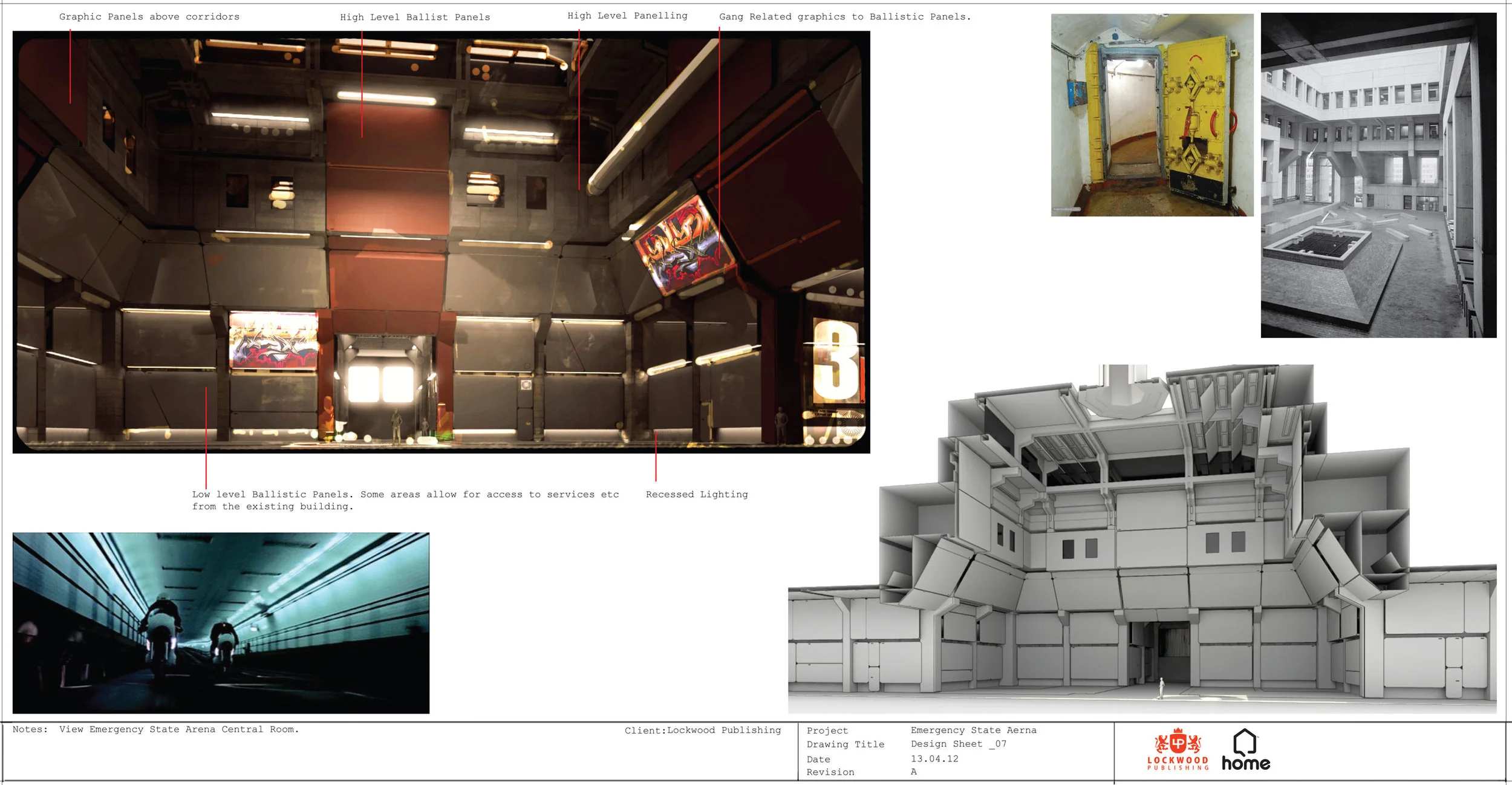
Task: Click the 'Notes:' label
Action: click(x=30, y=729)
